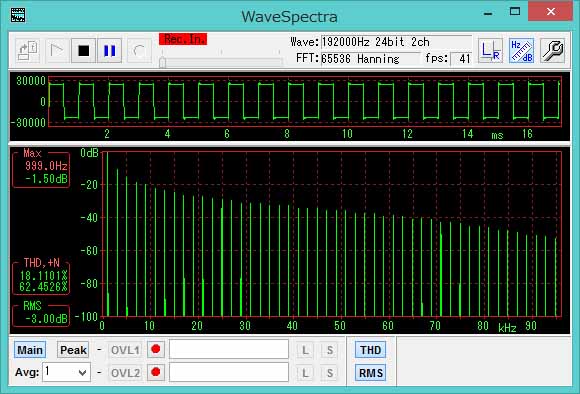
Task: Toggle the Hz/dB measurement icon
Action: click(522, 50)
